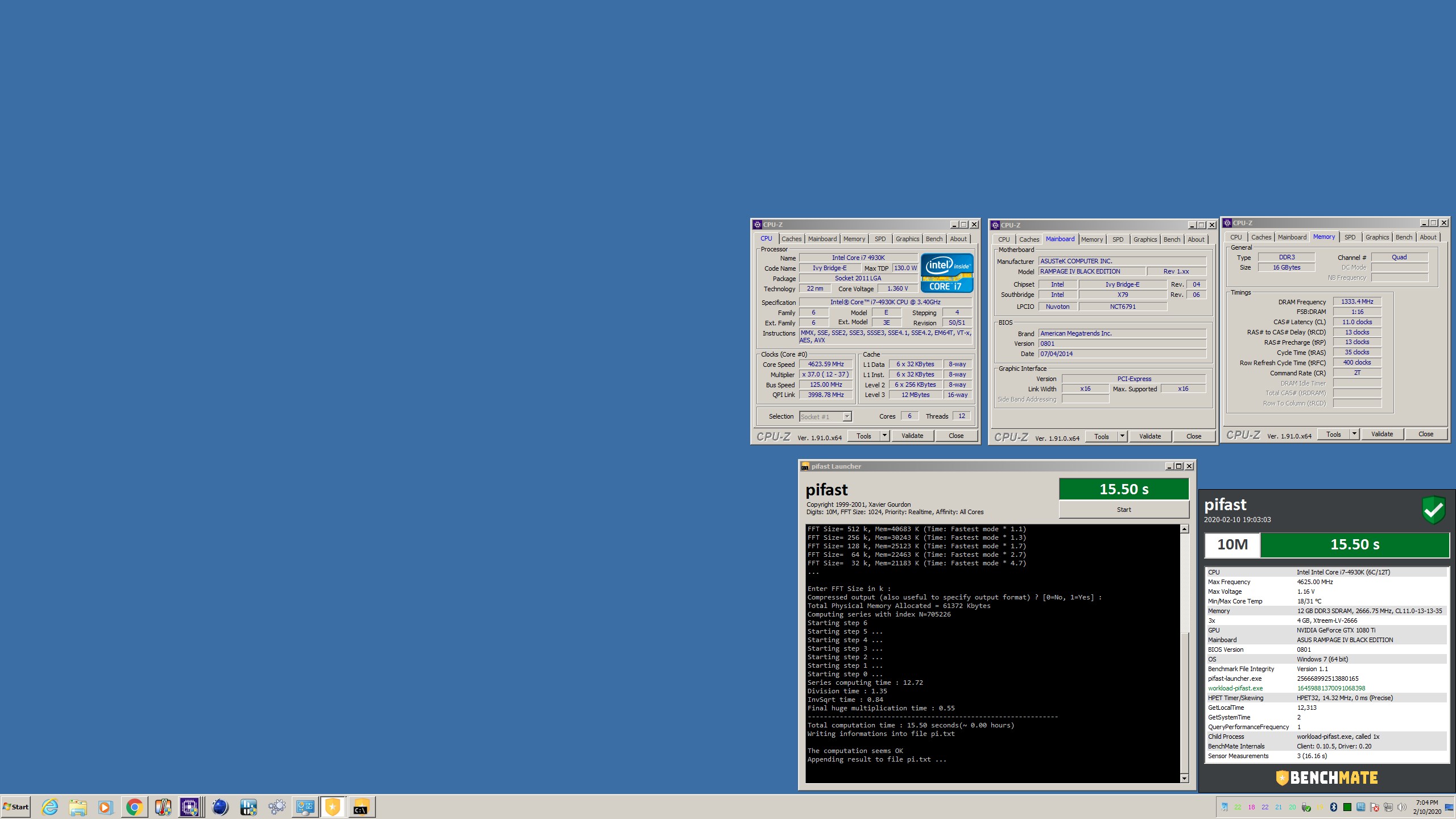Click Close button in right CPU-Z window
This screenshot has height=819, width=1456.
1425,434
